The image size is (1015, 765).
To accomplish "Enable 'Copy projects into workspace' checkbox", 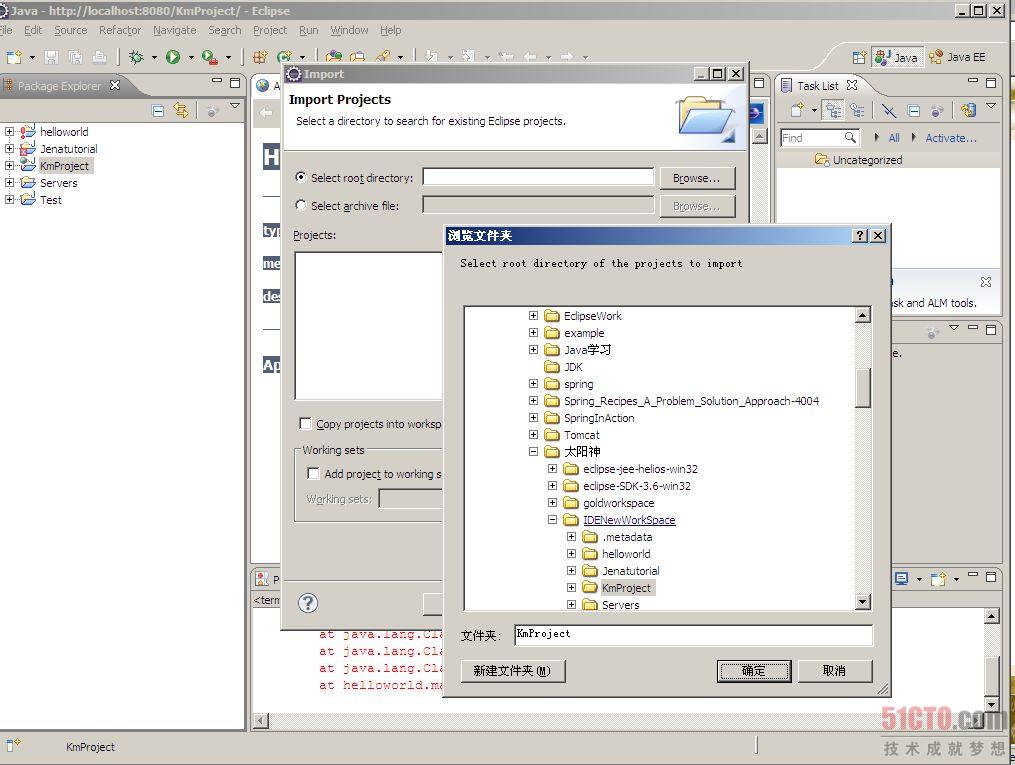I will point(306,424).
